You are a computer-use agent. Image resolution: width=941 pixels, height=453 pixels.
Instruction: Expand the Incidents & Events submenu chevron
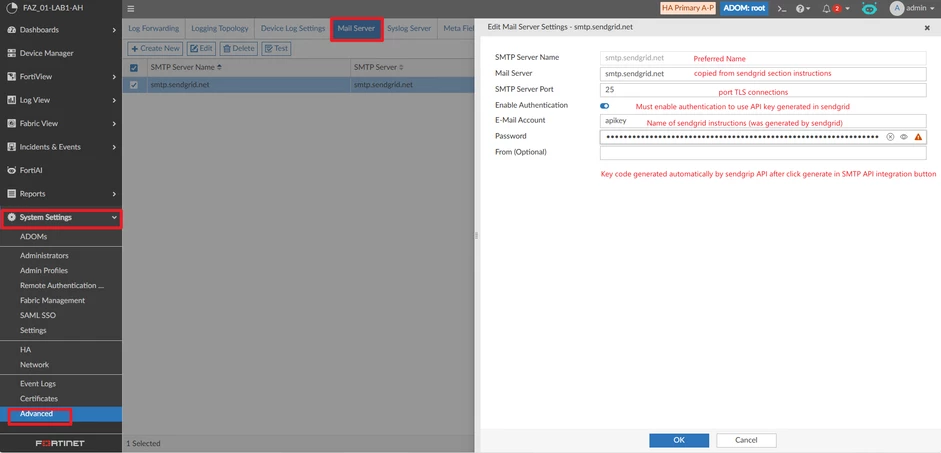[x=114, y=147]
